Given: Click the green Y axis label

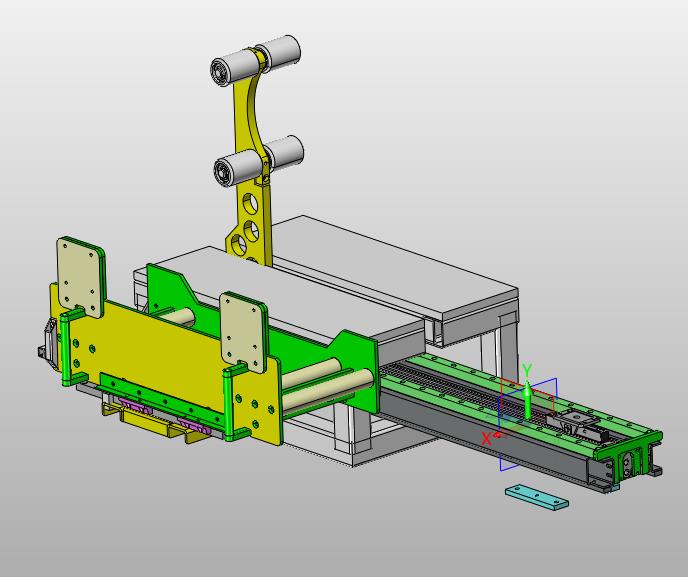Looking at the screenshot, I should coord(527,370).
